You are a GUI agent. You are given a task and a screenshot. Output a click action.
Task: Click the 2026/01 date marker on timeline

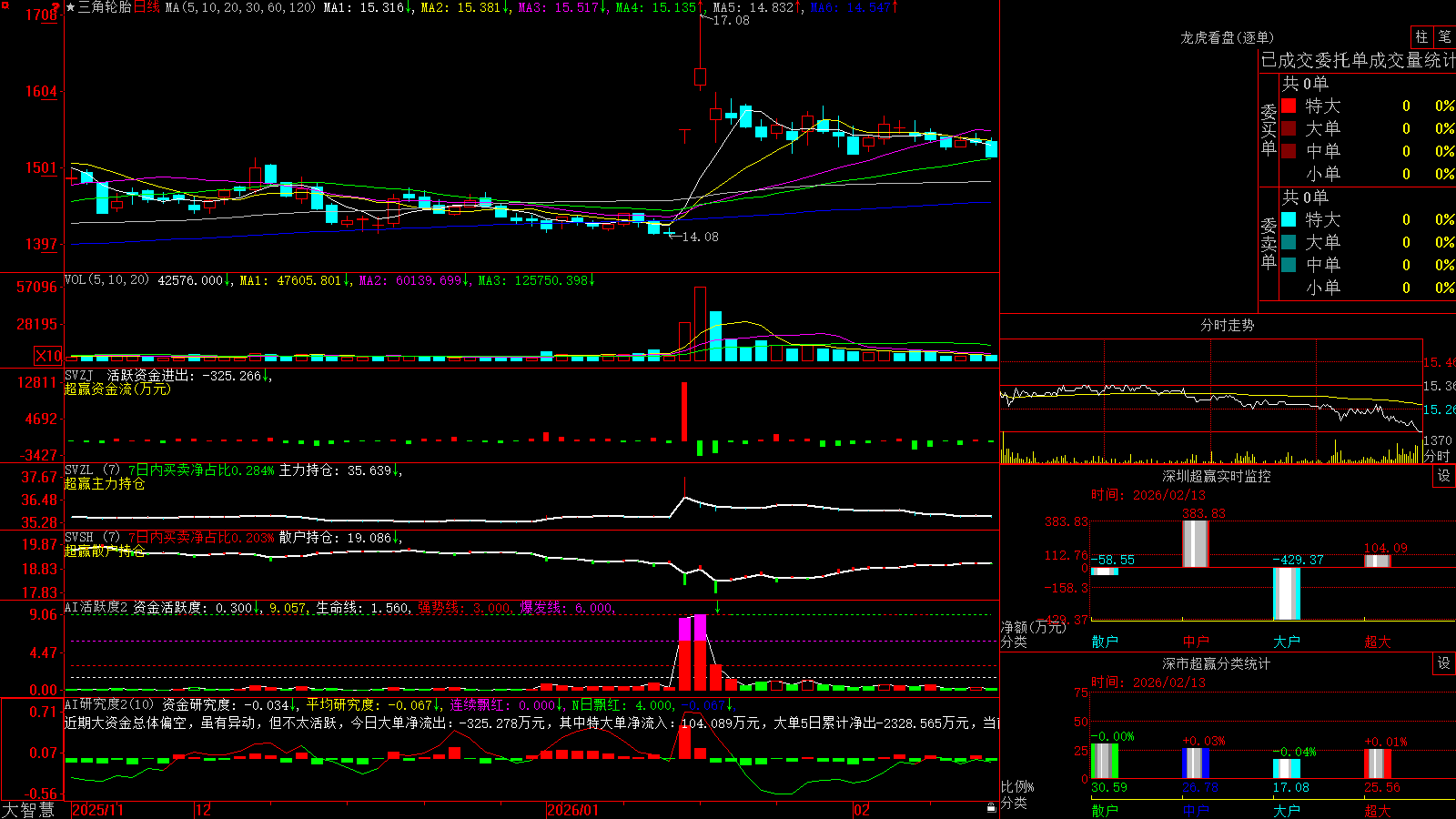tap(573, 810)
